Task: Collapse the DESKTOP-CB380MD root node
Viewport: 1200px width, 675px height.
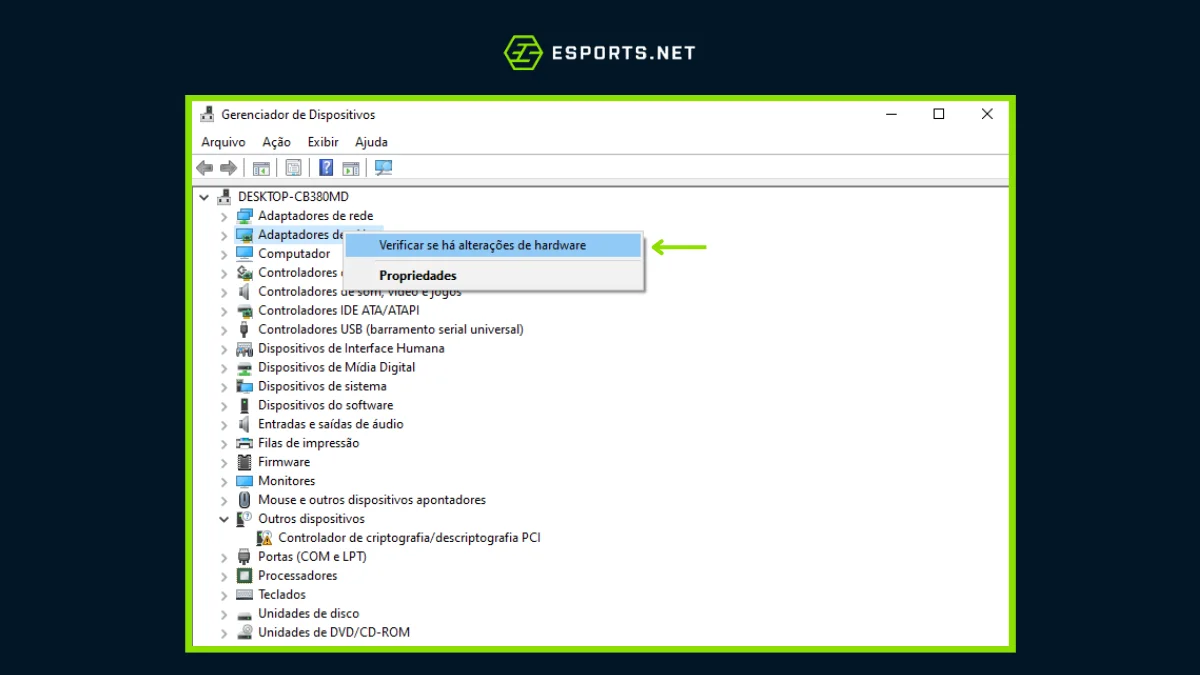Action: click(x=205, y=197)
